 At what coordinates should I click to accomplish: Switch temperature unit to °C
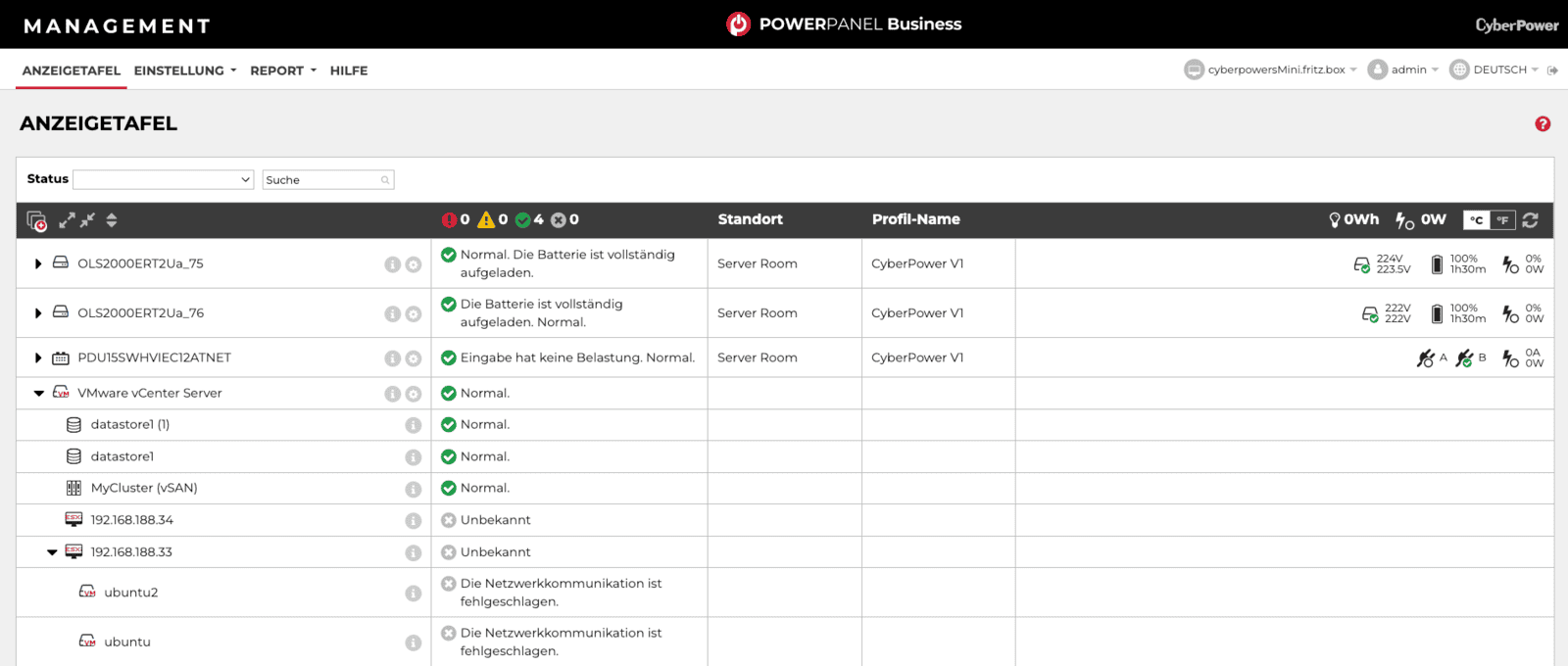click(x=1476, y=220)
